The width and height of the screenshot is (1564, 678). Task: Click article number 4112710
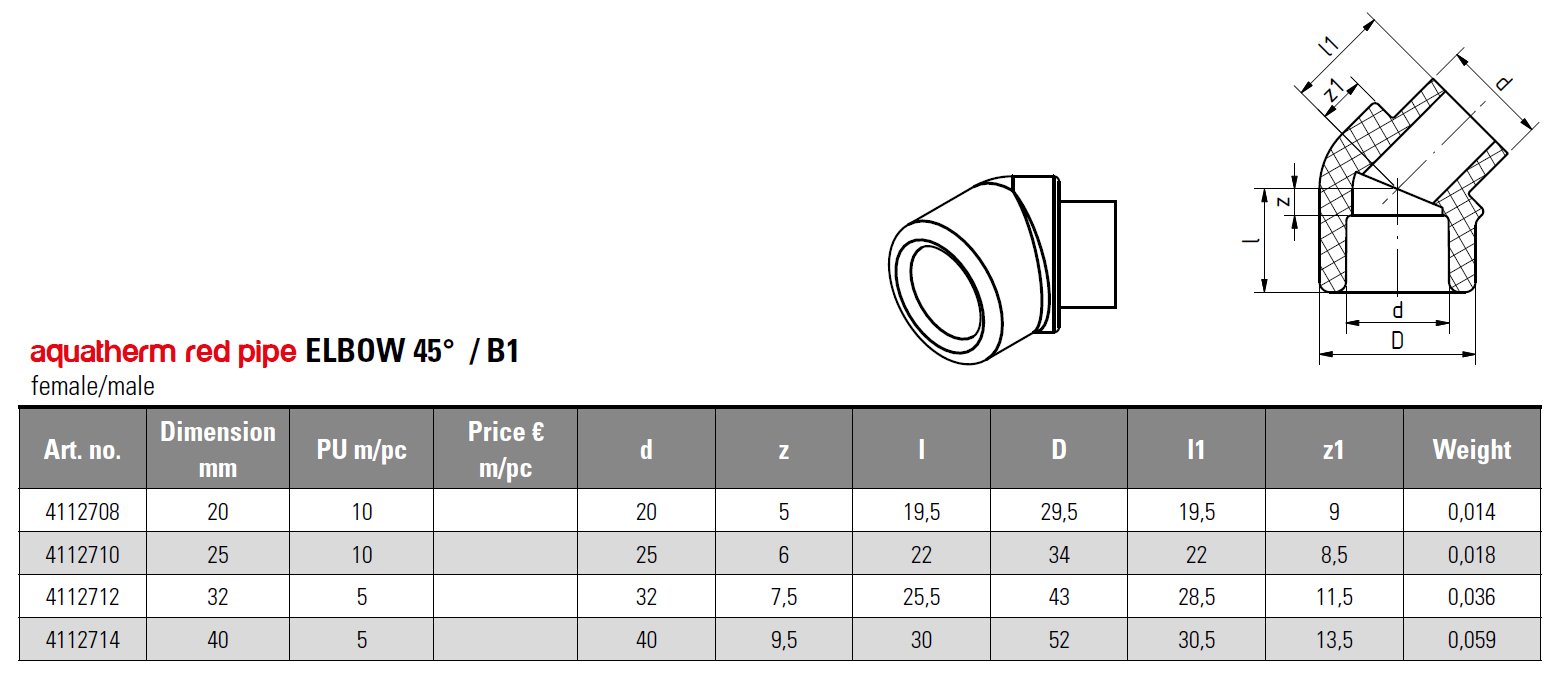[x=83, y=555]
